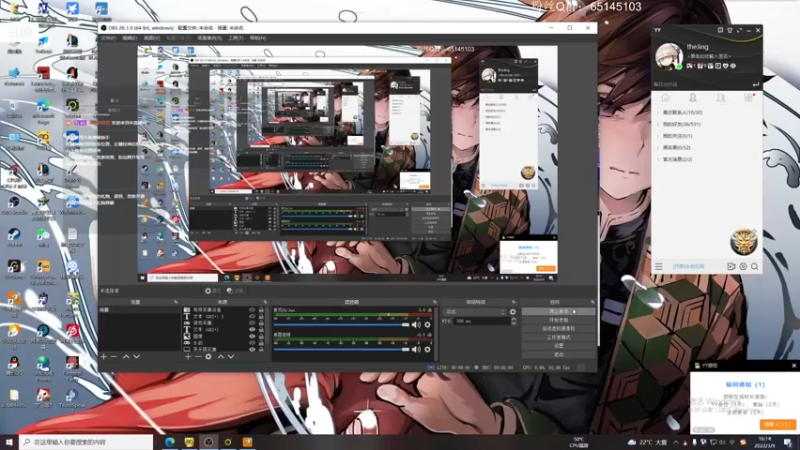800x450 pixels.
Task: Open the 文件(F) menu in OBS
Action: click(108, 38)
